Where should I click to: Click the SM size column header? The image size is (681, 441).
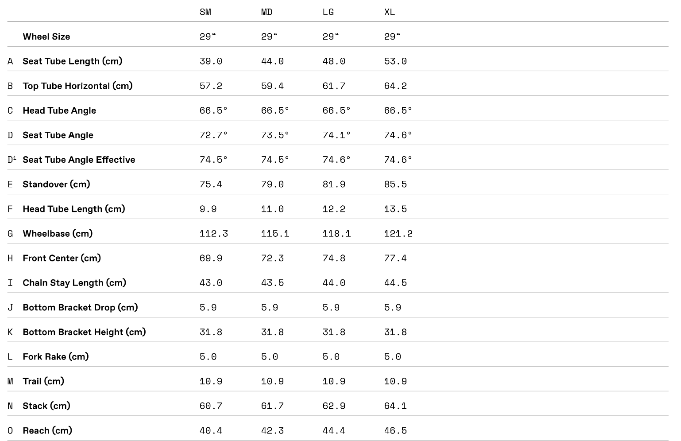click(x=206, y=12)
